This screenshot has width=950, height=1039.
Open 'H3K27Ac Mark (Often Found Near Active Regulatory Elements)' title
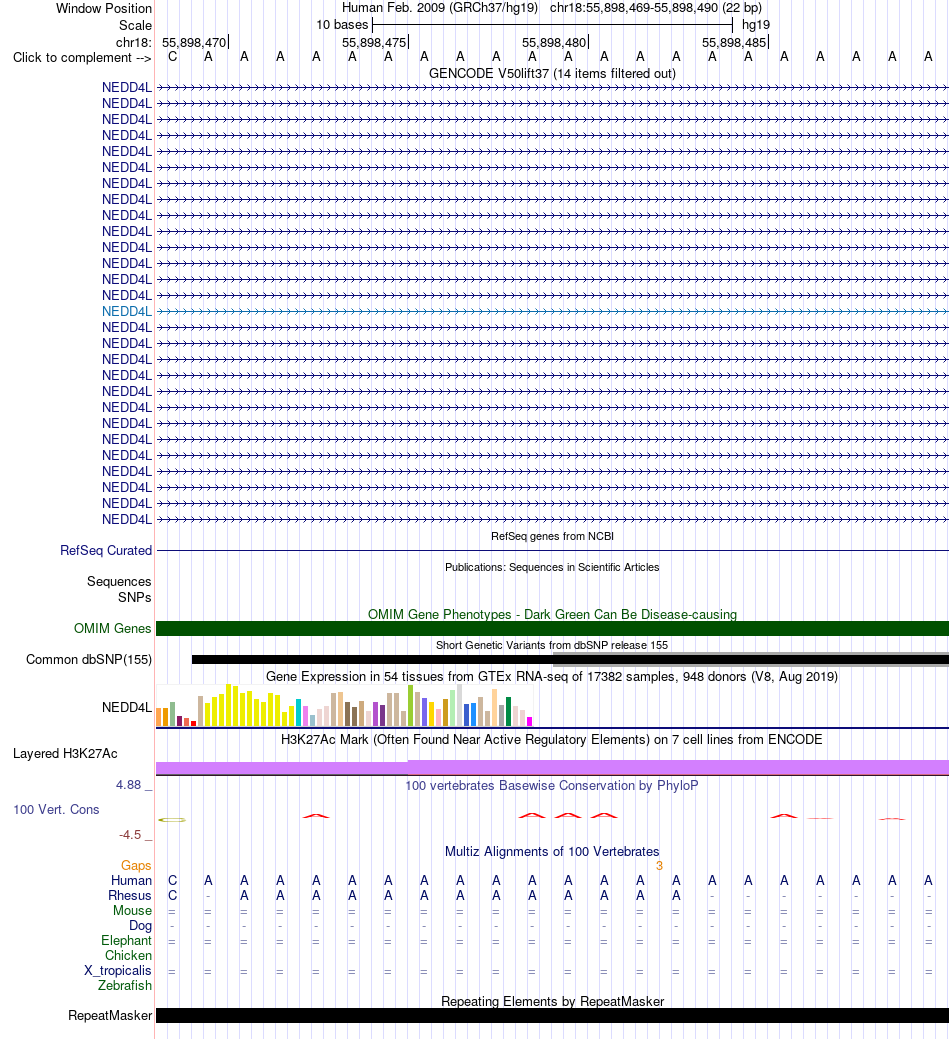coord(552,739)
